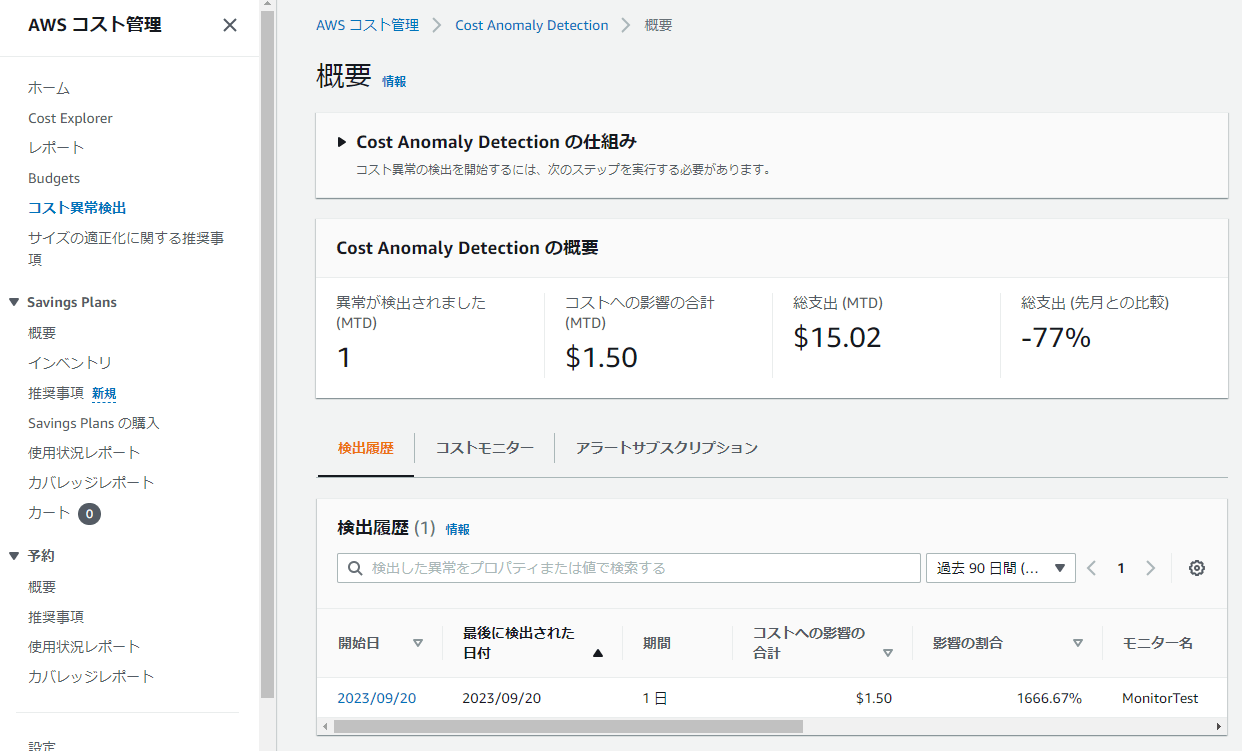Close the AWS コスト管理 sidebar
This screenshot has height=751, width=1242.
coord(230,25)
